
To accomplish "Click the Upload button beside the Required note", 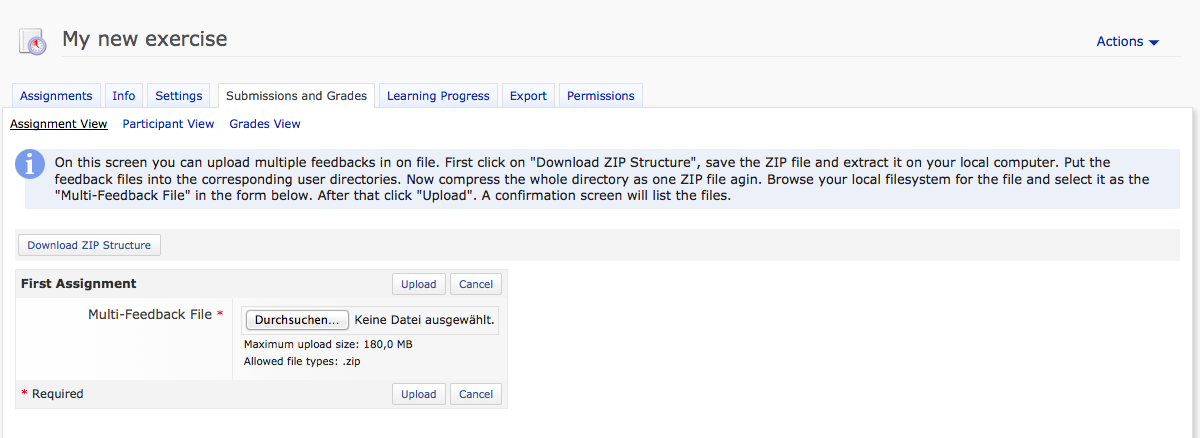I will (418, 394).
